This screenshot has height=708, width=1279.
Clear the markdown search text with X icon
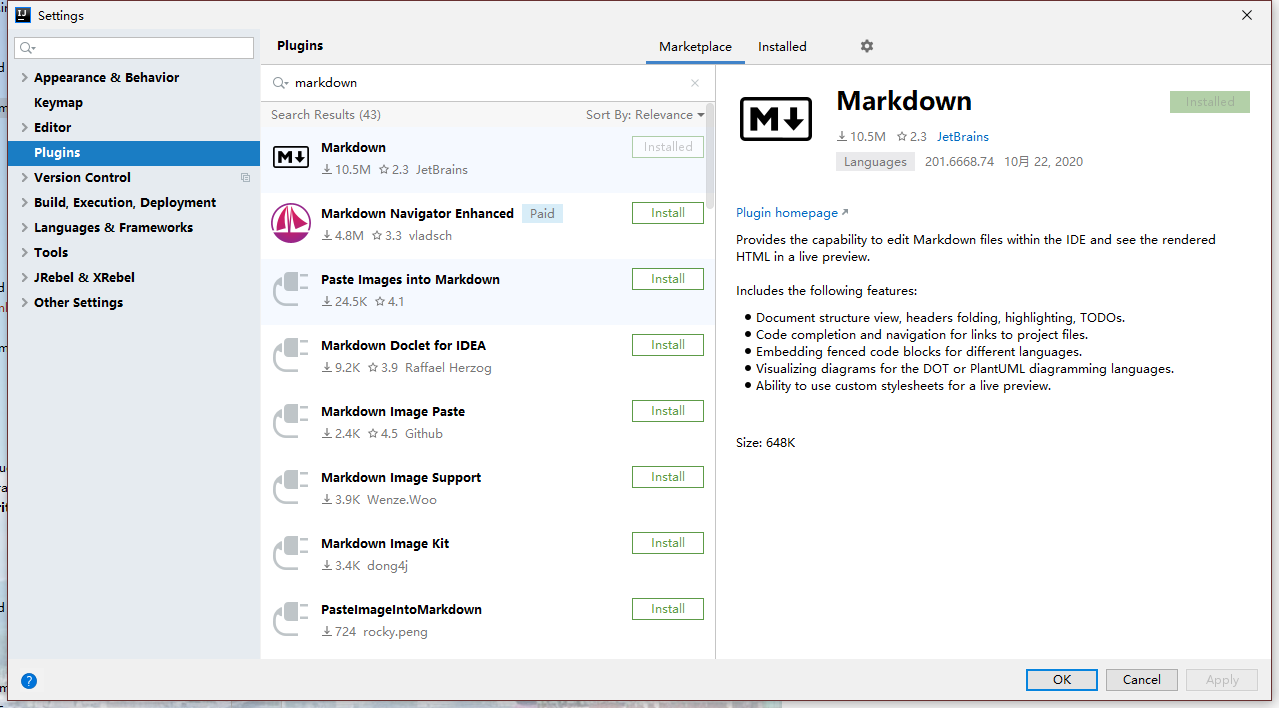click(695, 83)
